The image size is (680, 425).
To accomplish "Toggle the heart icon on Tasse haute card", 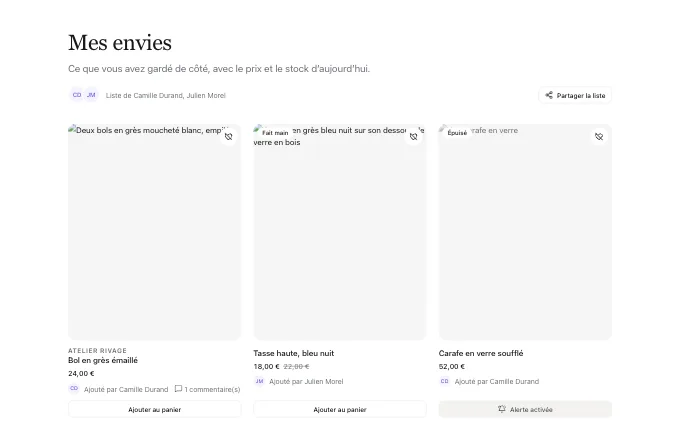I will [413, 137].
